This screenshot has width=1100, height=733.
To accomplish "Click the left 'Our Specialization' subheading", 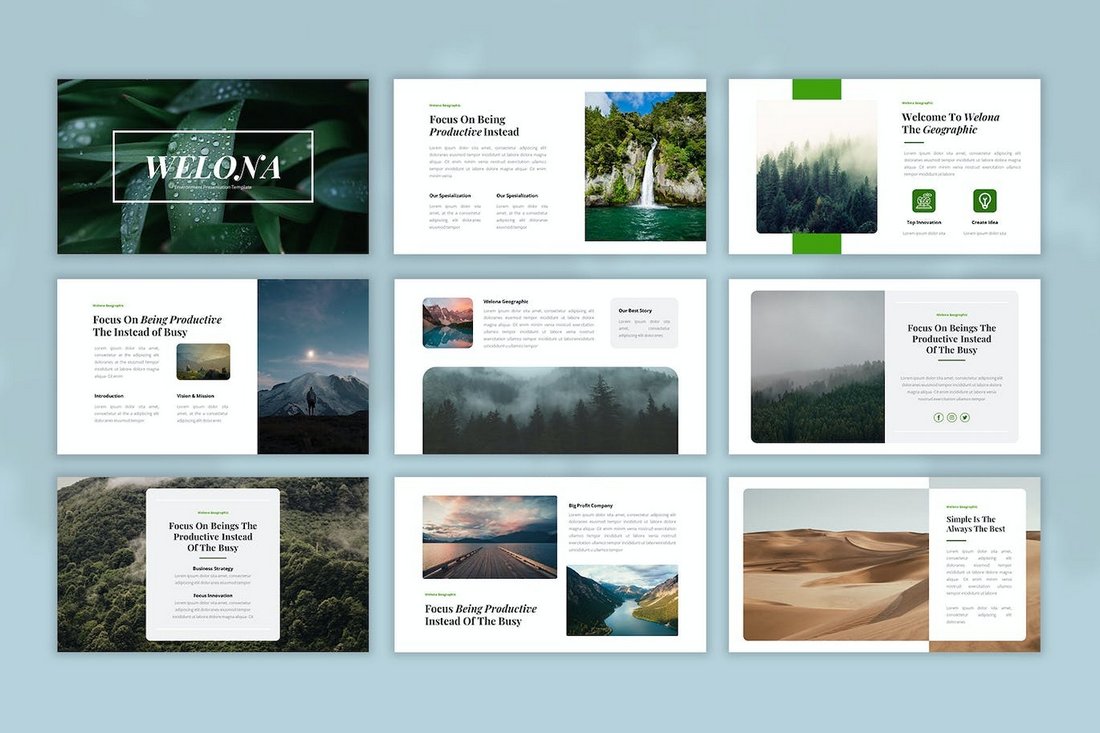I will coord(450,196).
